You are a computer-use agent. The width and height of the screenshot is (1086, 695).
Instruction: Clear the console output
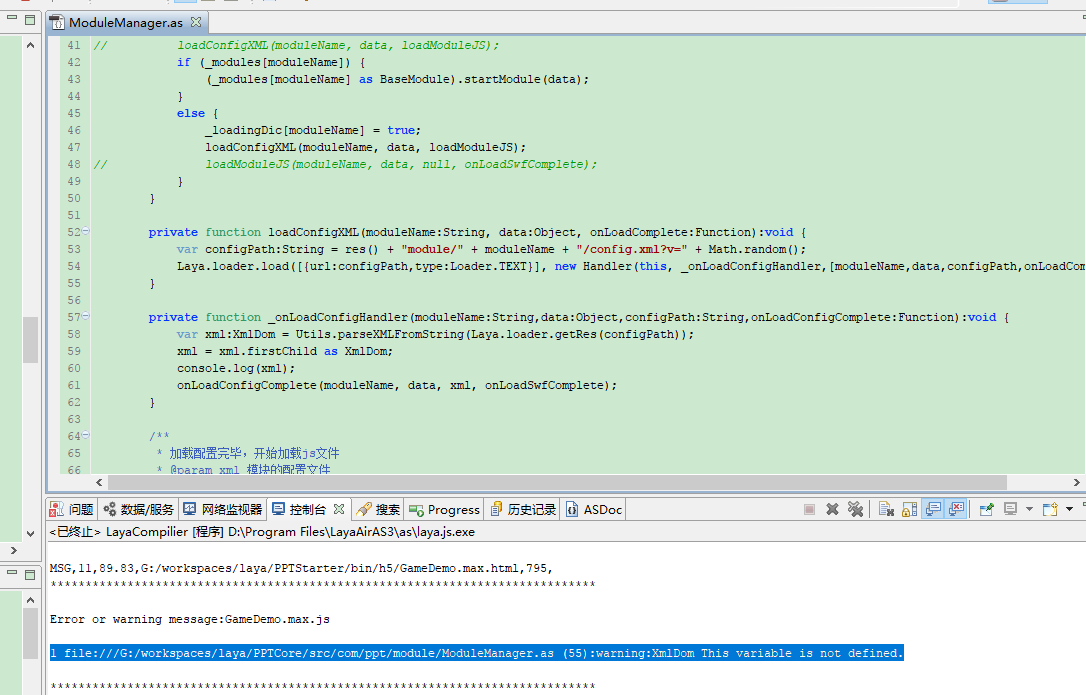point(886,509)
